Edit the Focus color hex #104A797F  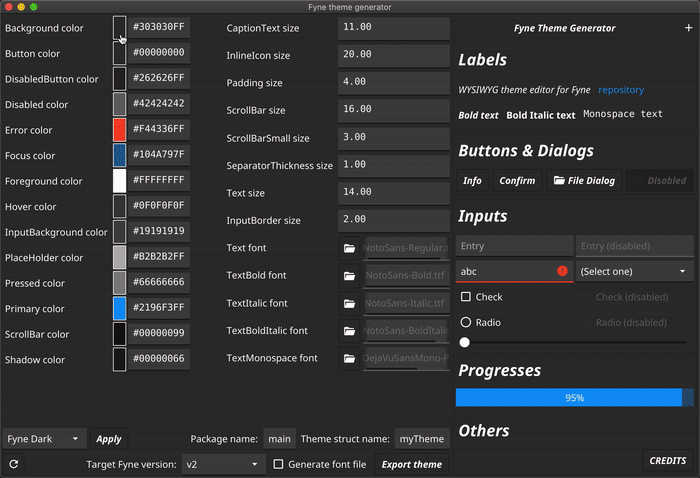[x=159, y=155]
